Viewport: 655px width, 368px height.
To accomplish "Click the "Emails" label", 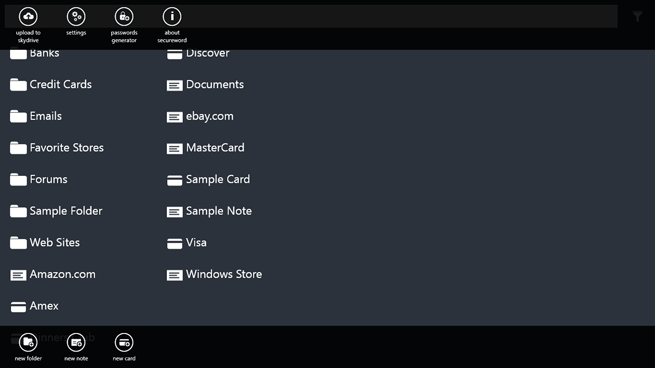I will (46, 116).
